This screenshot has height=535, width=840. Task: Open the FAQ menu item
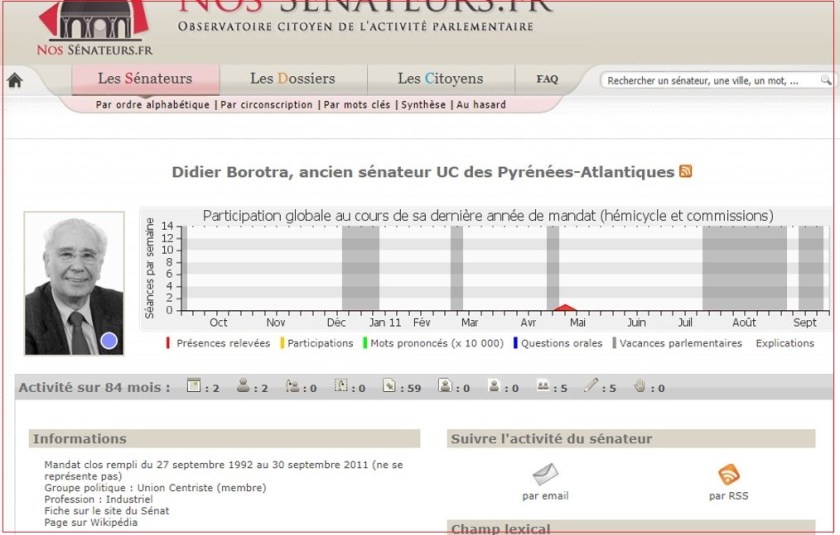pos(547,79)
